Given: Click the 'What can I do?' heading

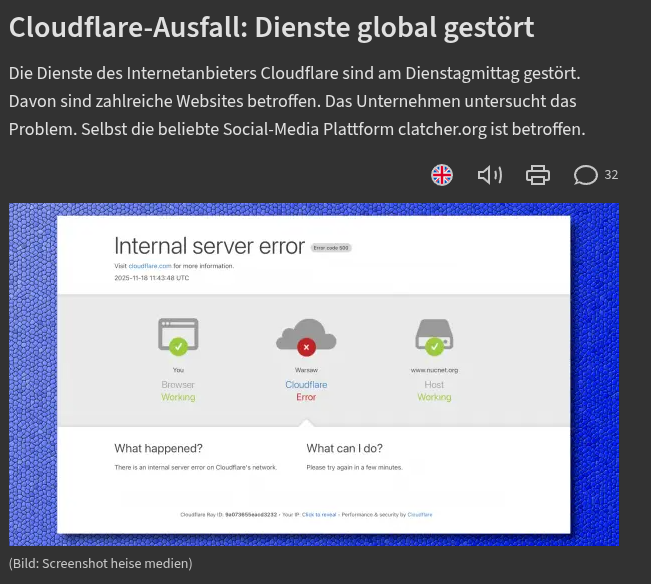Looking at the screenshot, I should (345, 448).
